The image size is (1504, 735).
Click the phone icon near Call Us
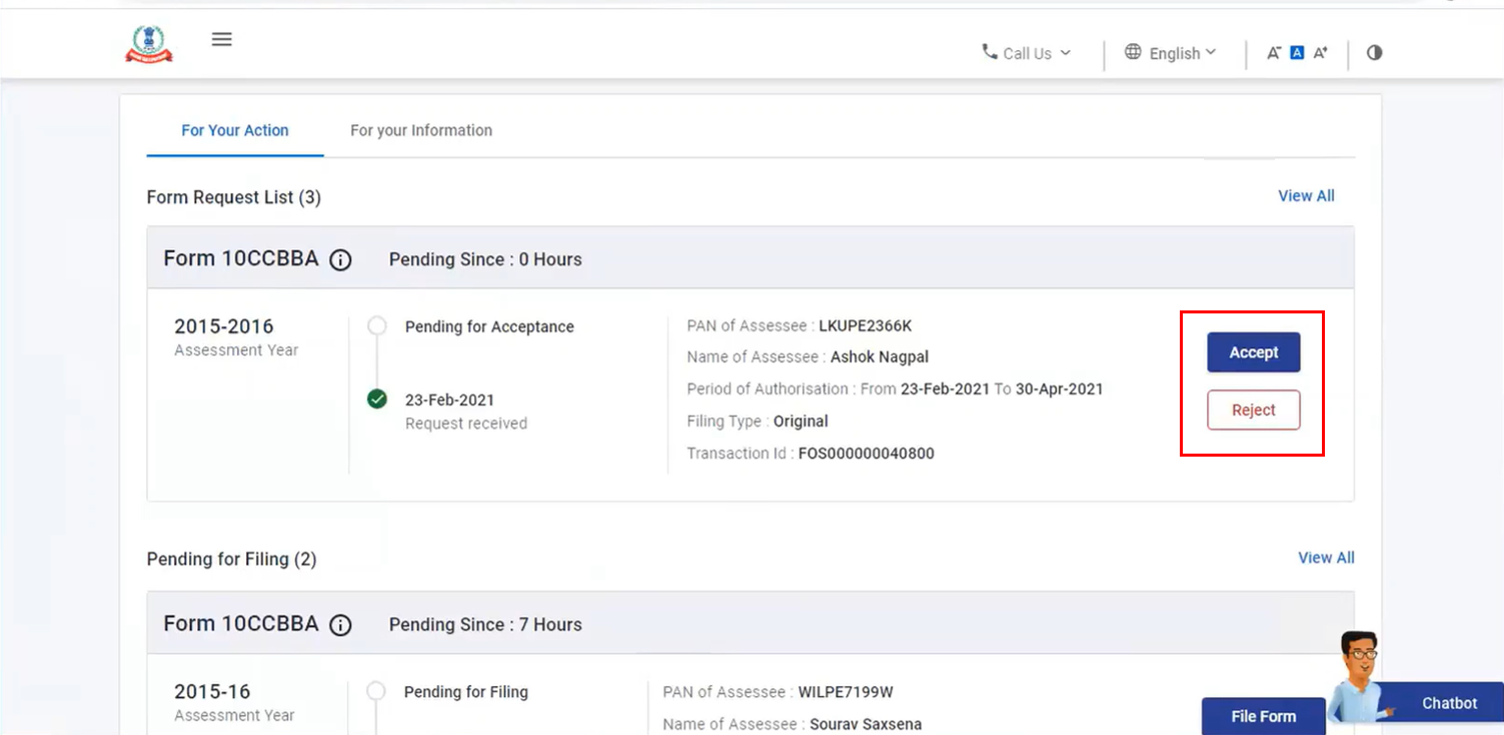coord(989,52)
